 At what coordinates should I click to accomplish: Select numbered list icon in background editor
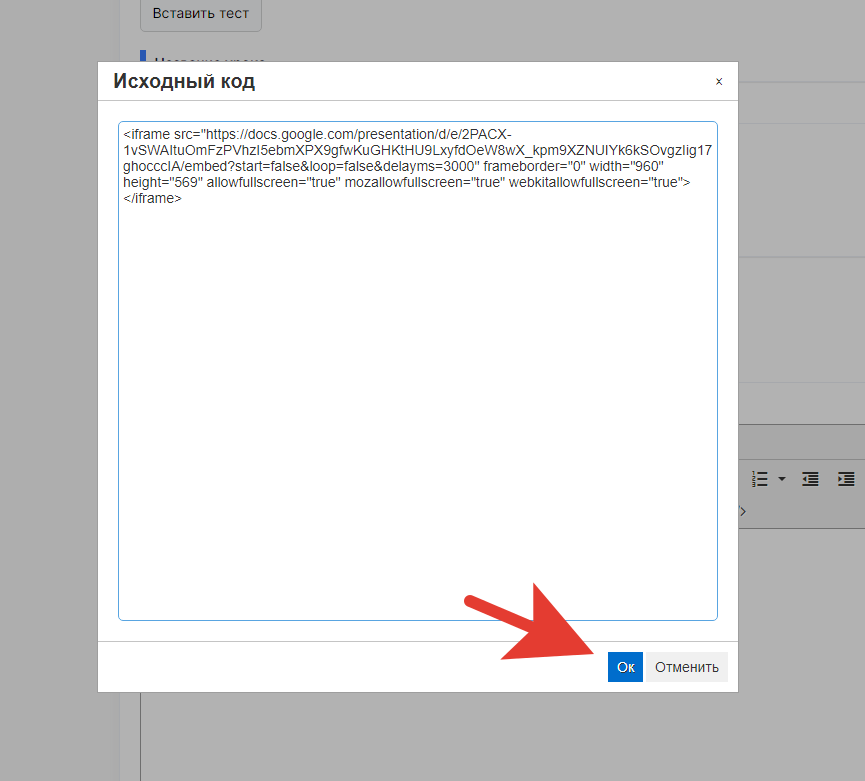tap(760, 479)
